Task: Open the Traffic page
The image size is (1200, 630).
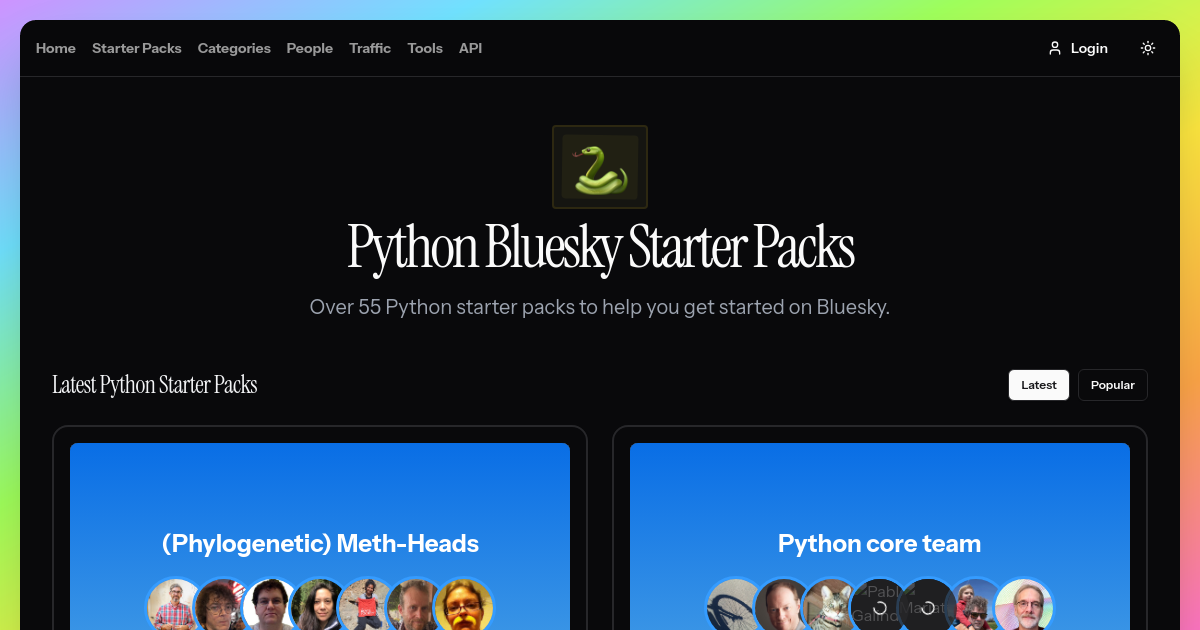Action: coord(370,47)
